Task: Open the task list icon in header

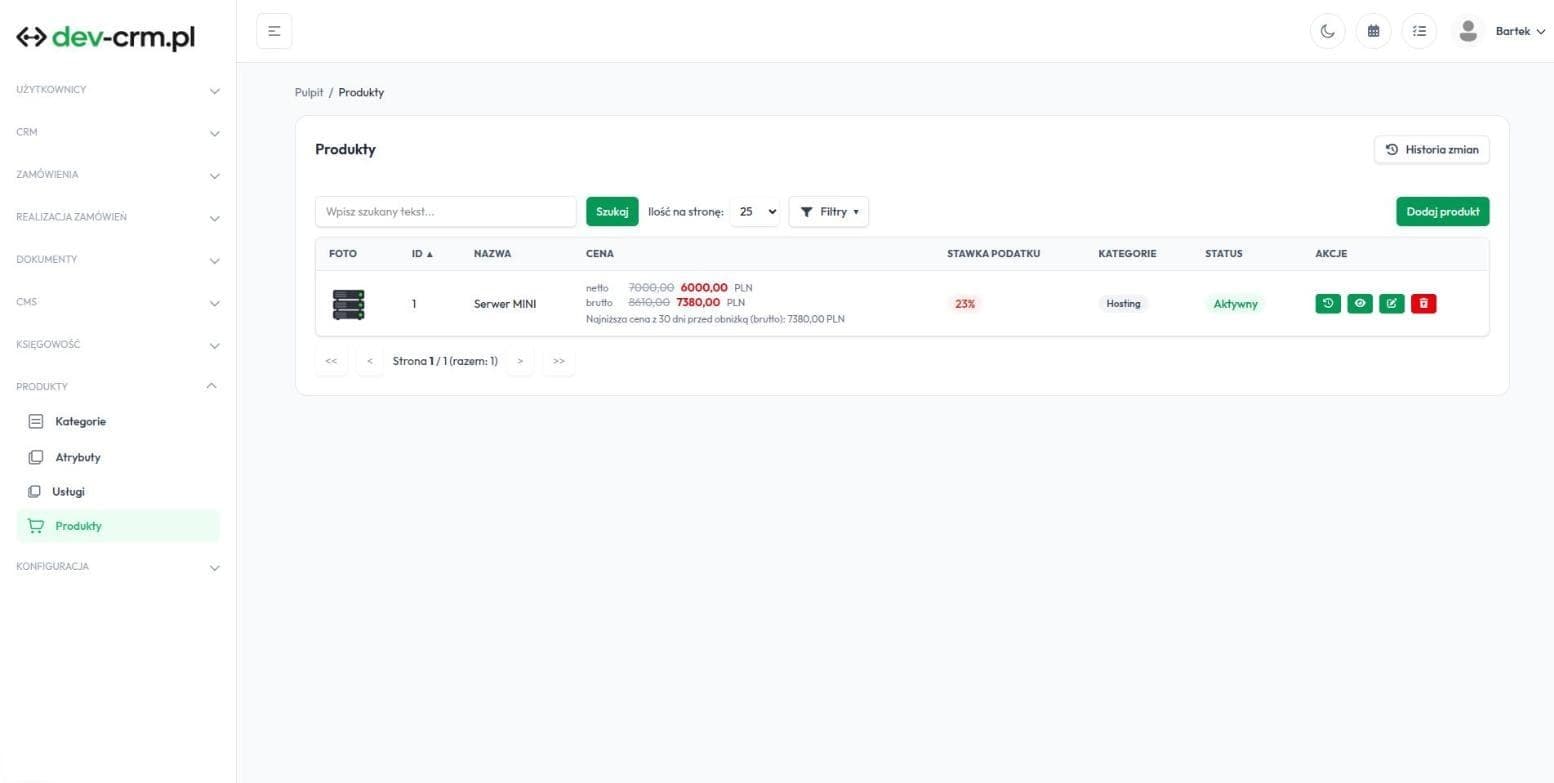Action: click(x=1419, y=31)
